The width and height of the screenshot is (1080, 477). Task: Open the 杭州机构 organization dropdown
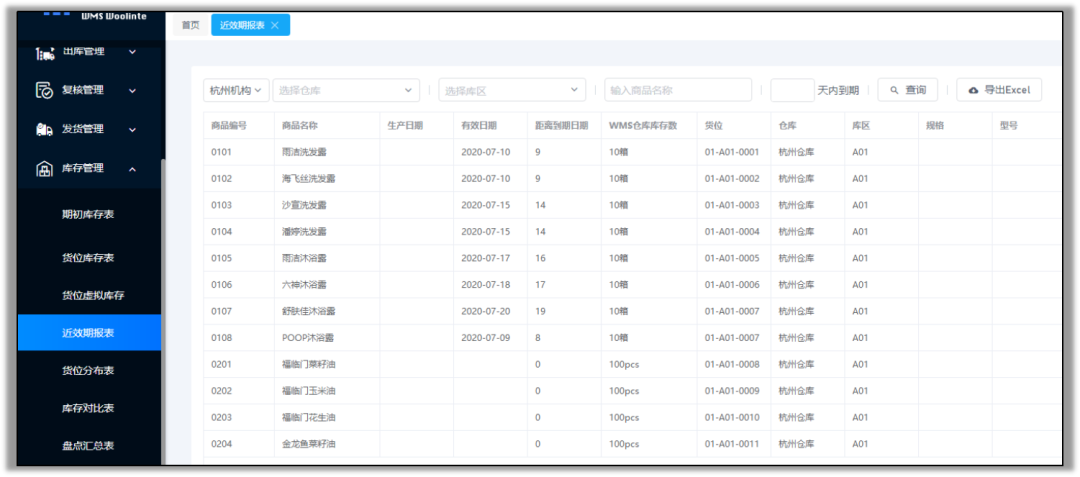click(x=236, y=90)
